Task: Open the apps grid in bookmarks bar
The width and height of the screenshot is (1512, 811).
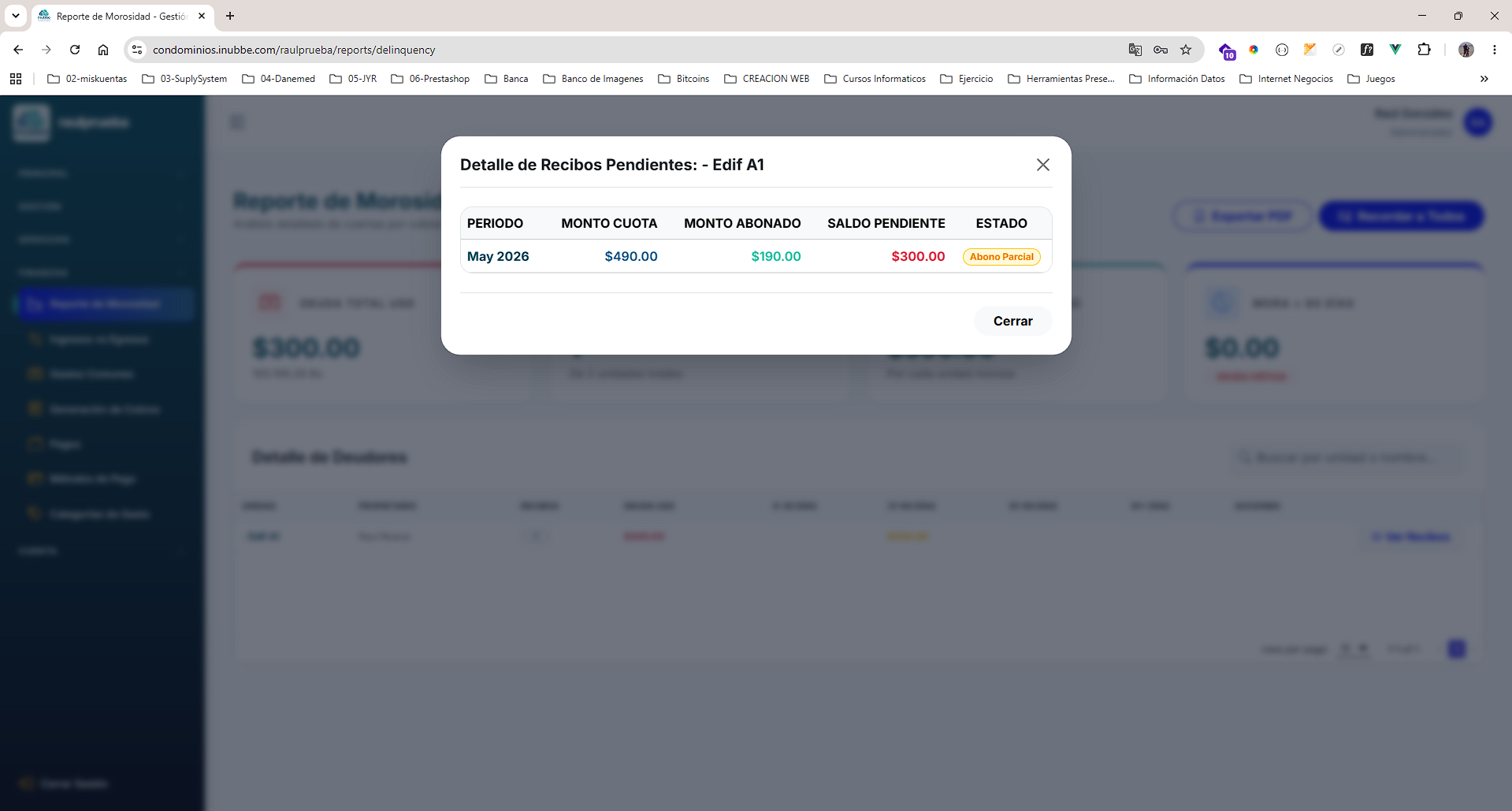Action: point(16,79)
